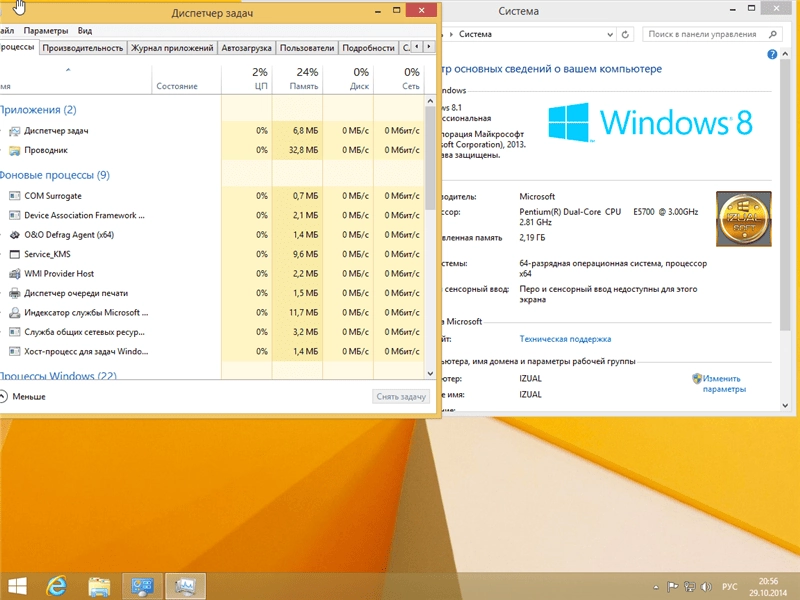Collapse Task Manager with Меньше

[x=23, y=396]
